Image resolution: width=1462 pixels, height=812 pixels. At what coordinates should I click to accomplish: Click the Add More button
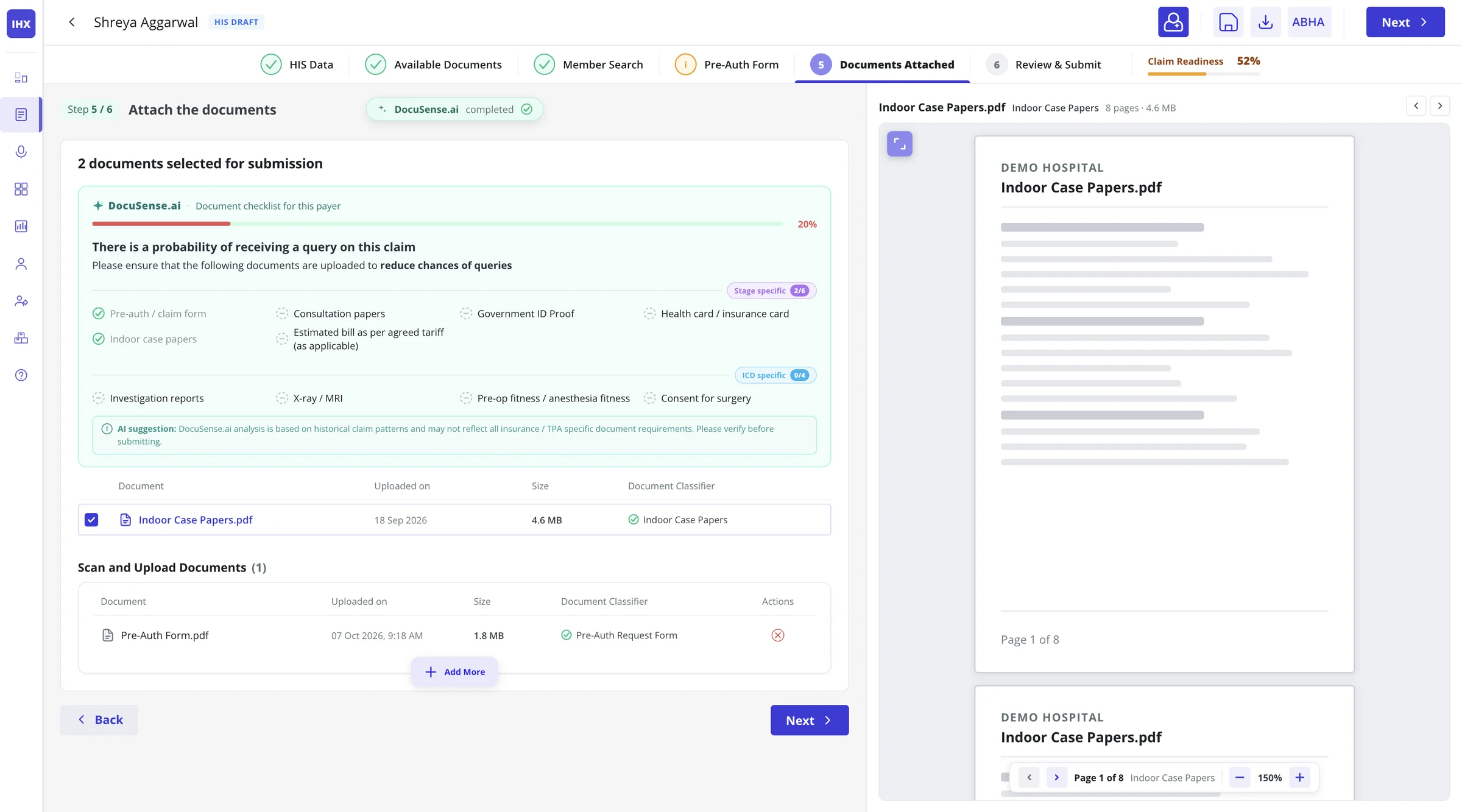point(454,672)
